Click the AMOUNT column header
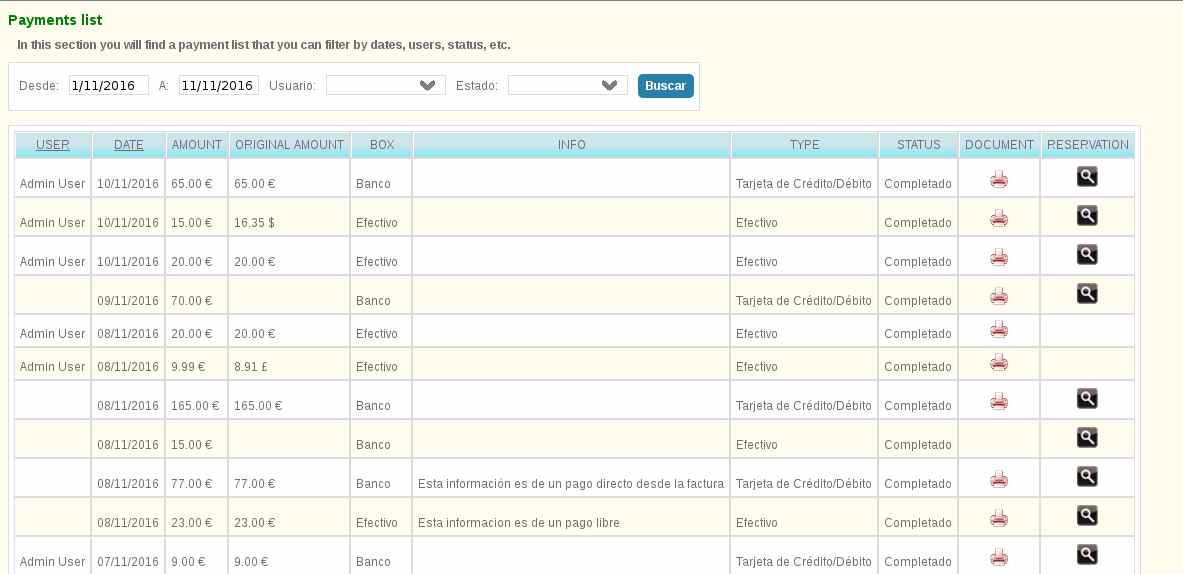The width and height of the screenshot is (1183, 574). (x=197, y=145)
